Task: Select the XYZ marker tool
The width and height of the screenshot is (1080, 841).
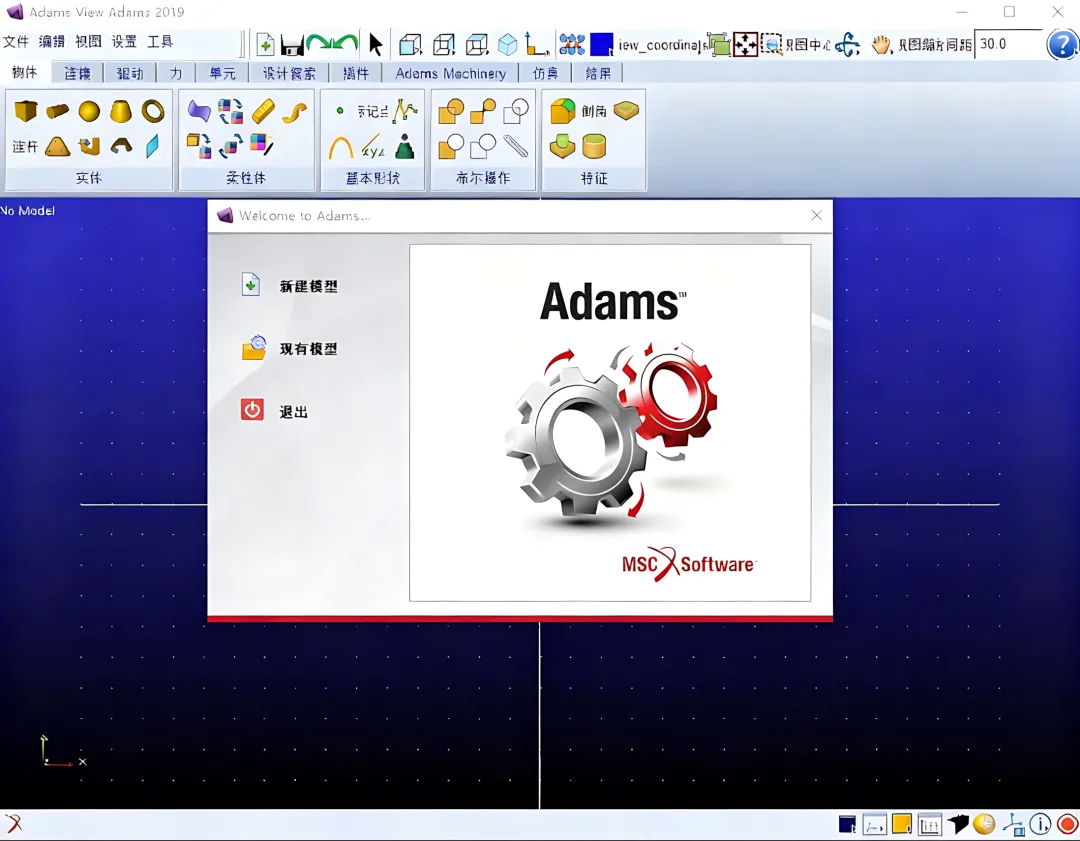Action: [x=373, y=147]
